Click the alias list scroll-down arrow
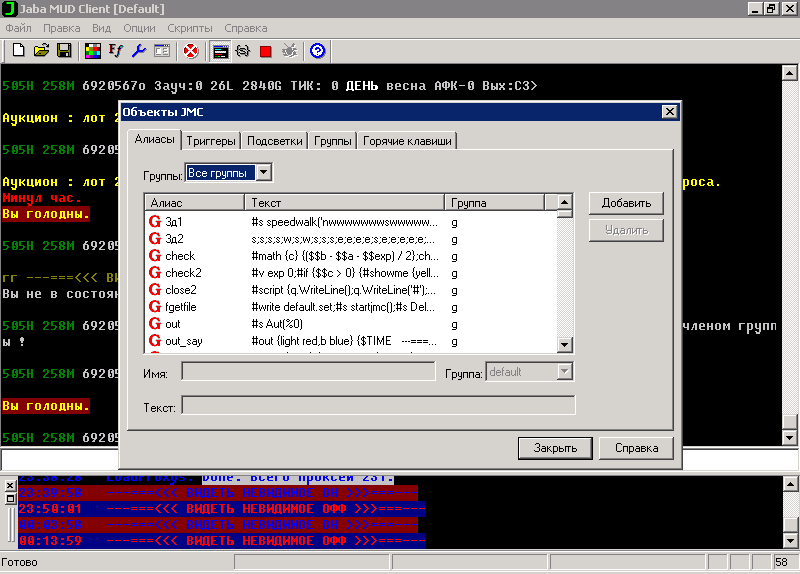The height and width of the screenshot is (574, 800). pos(565,346)
